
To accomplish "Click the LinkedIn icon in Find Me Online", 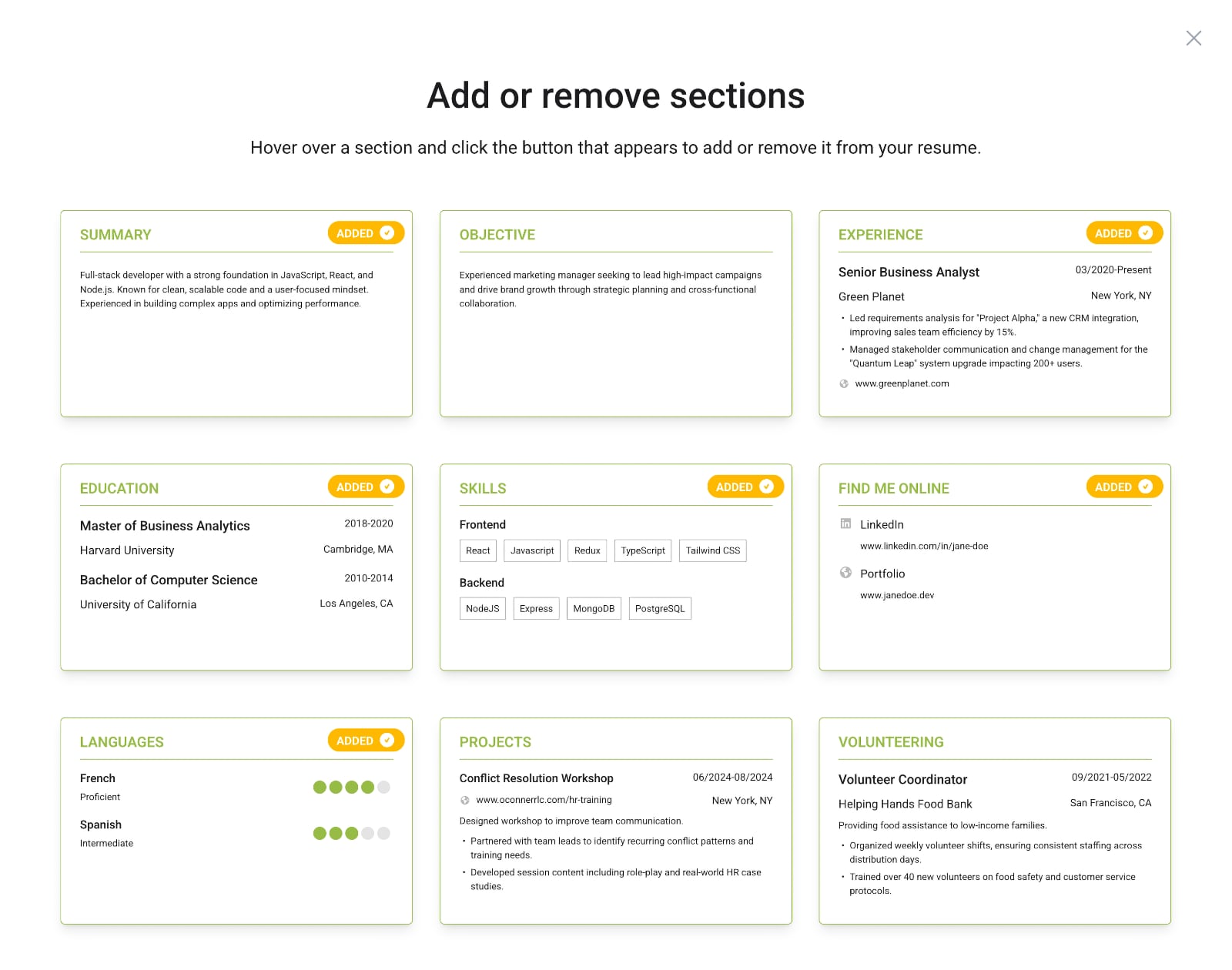I will pyautogui.click(x=845, y=523).
